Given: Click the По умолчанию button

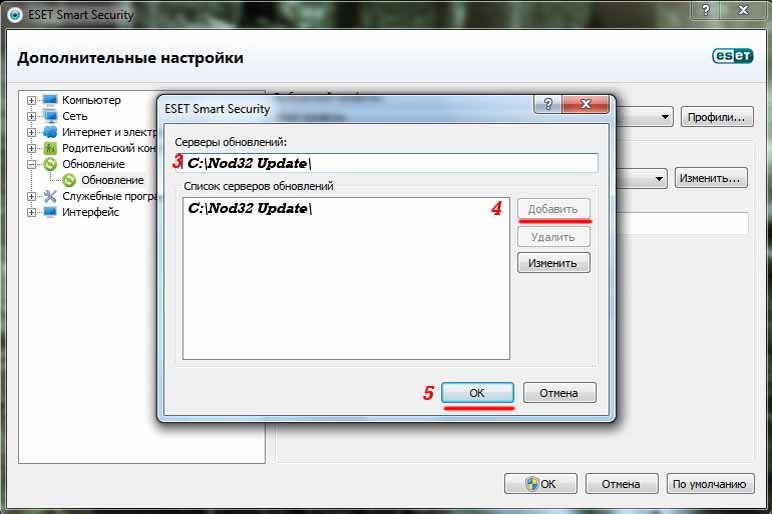Looking at the screenshot, I should (709, 484).
